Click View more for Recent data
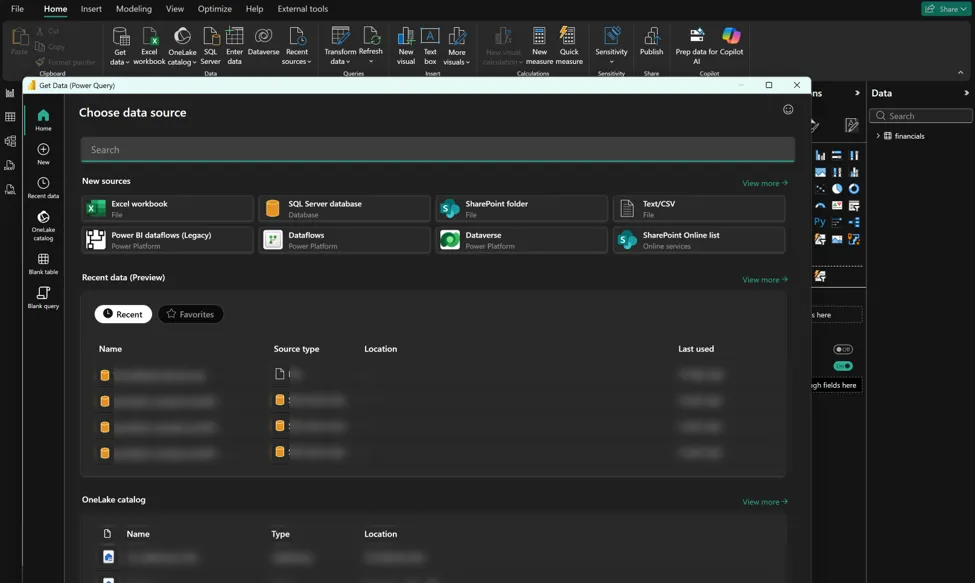The height and width of the screenshot is (583, 975). pos(765,280)
